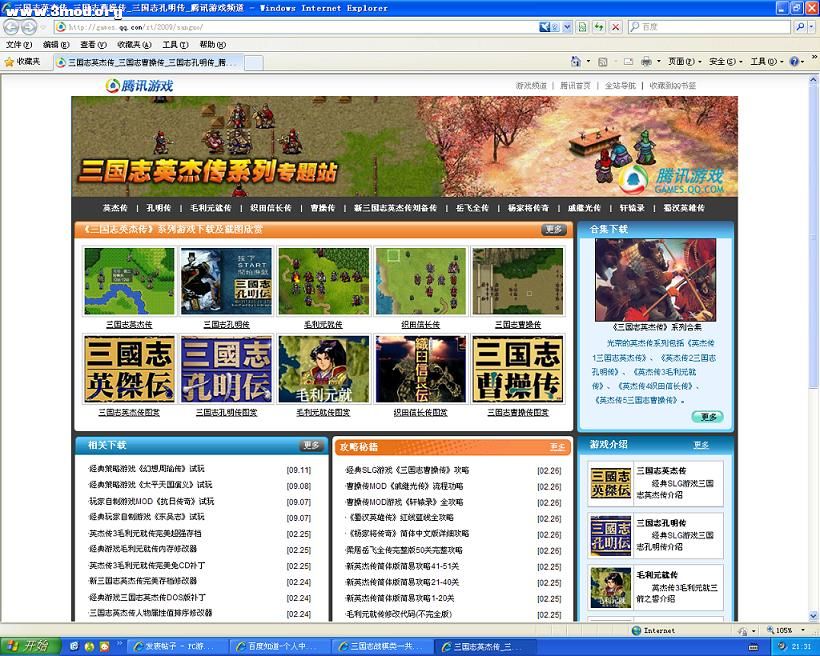Open the 105% zoom level control
The width and height of the screenshot is (820, 656).
(x=780, y=630)
